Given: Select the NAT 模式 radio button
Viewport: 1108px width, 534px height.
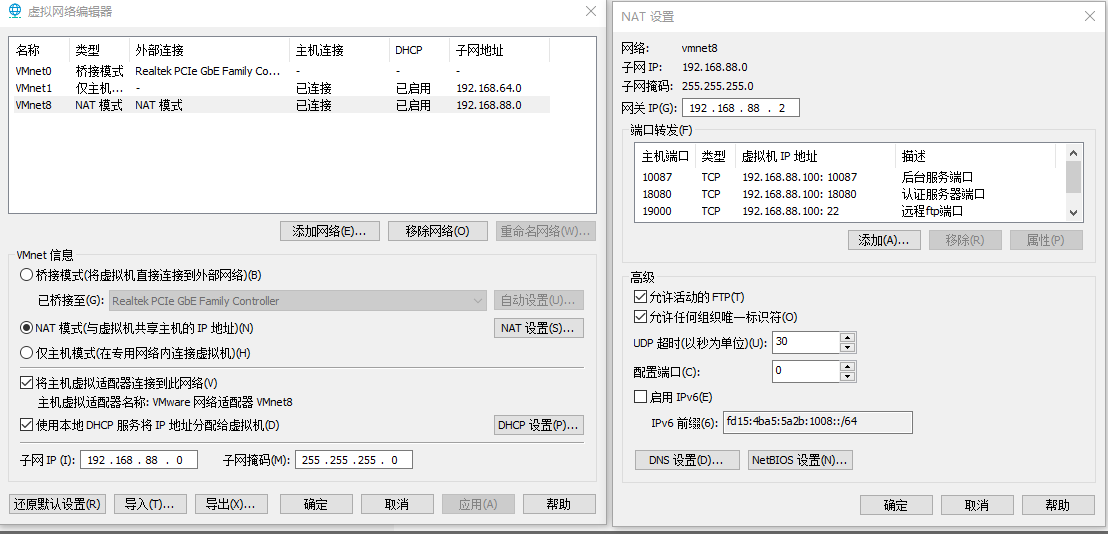Looking at the screenshot, I should (26, 328).
